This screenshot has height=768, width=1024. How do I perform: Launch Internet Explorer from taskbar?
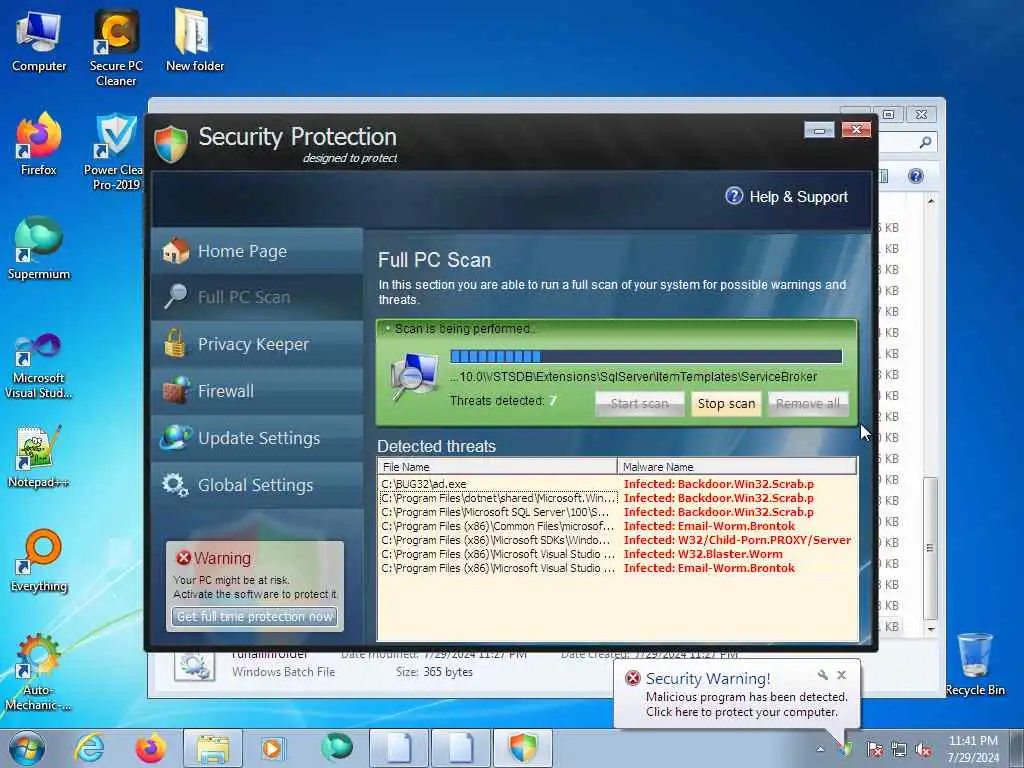point(89,748)
